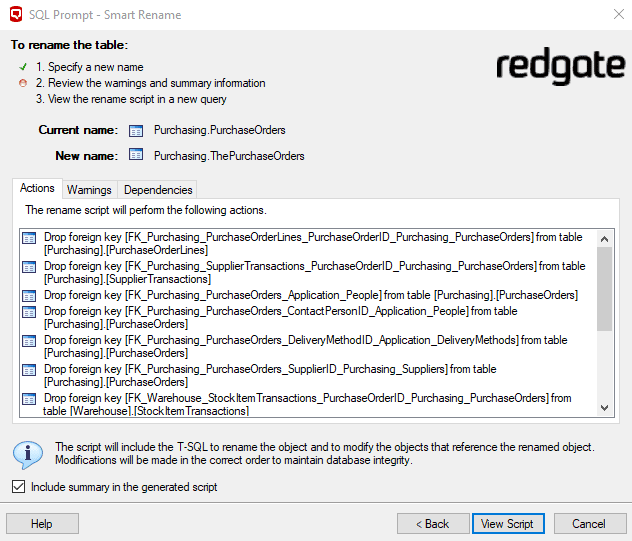Click the blue information bubble icon

tap(28, 454)
